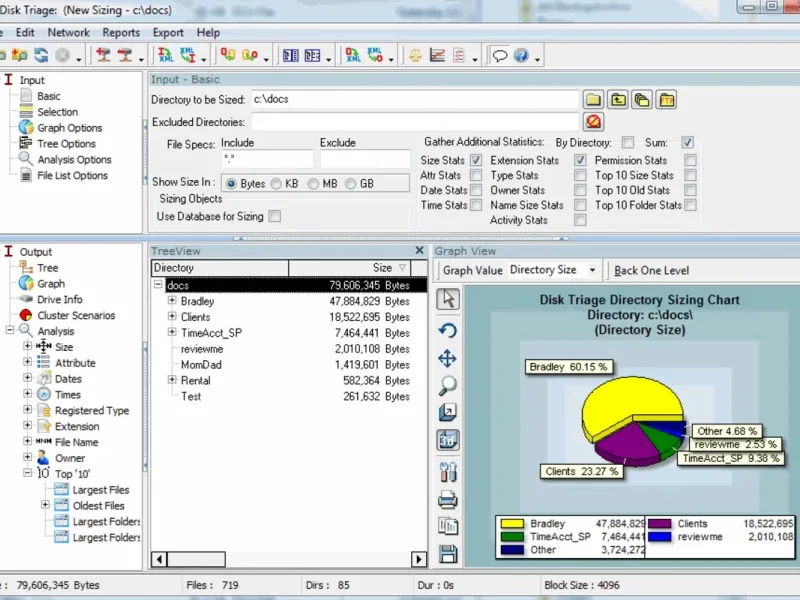The height and width of the screenshot is (600, 800).
Task: Click the yellow Bradley legend swatch
Action: (512, 523)
